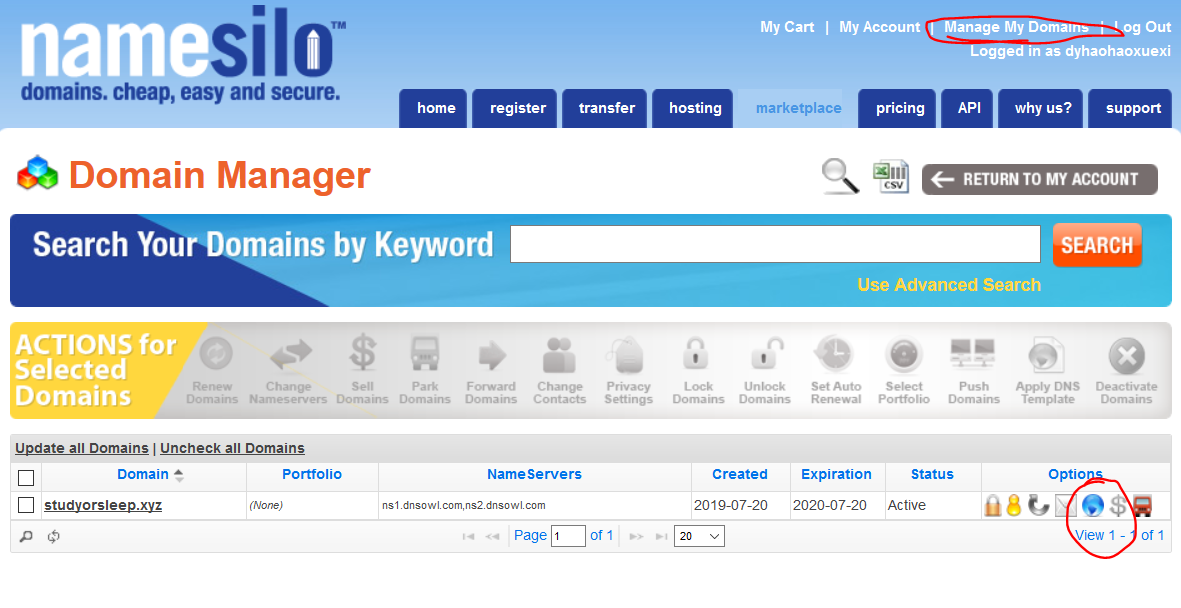This screenshot has height=608, width=1181.
Task: Click the yellow person icon for studyorsleep.xyz
Action: 1014,506
